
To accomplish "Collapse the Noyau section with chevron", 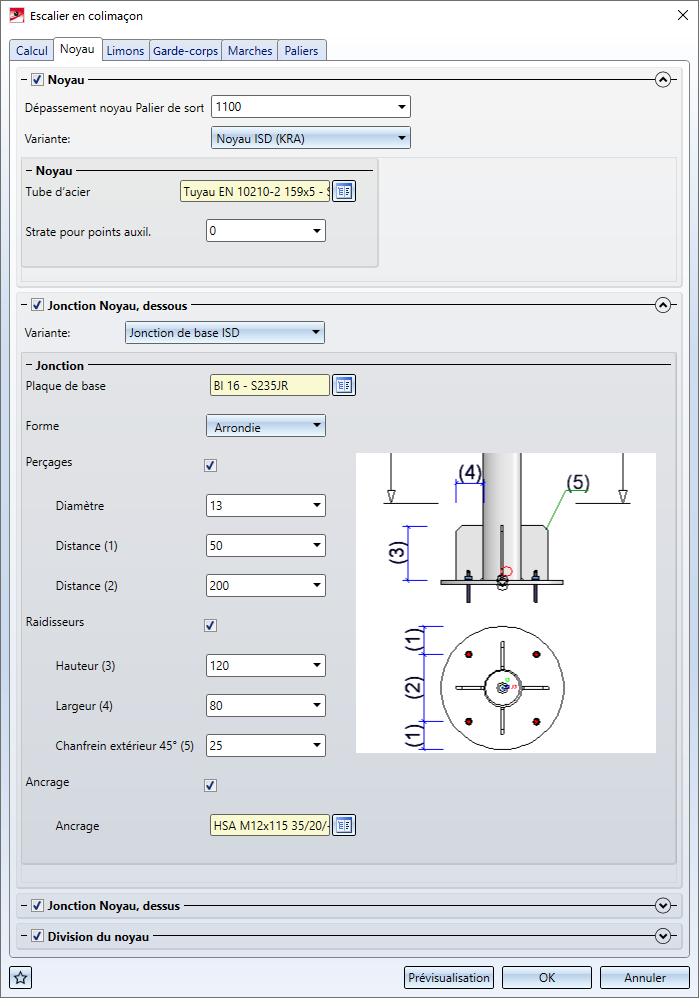I will tap(662, 80).
